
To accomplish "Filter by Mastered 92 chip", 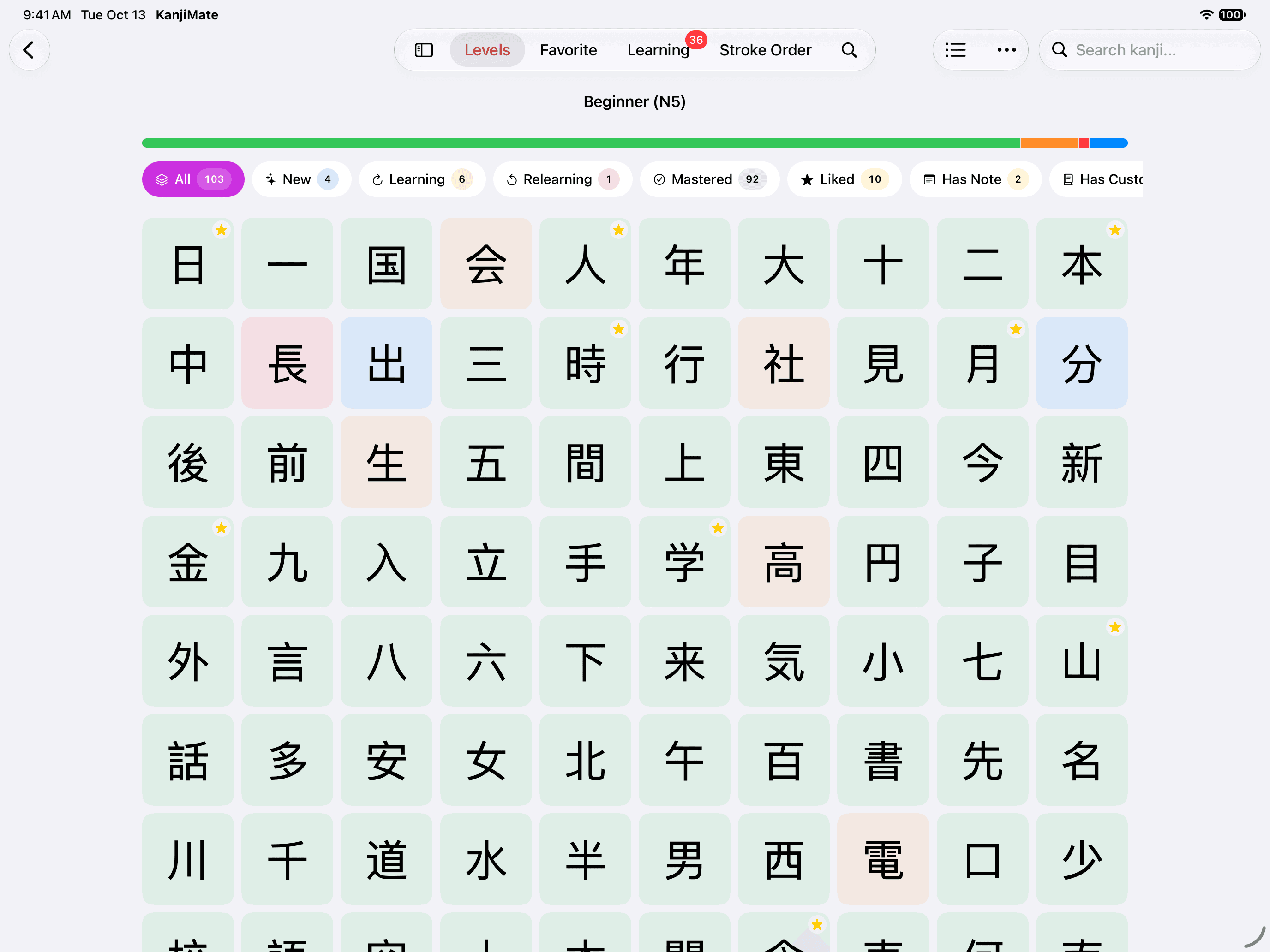I will click(710, 179).
